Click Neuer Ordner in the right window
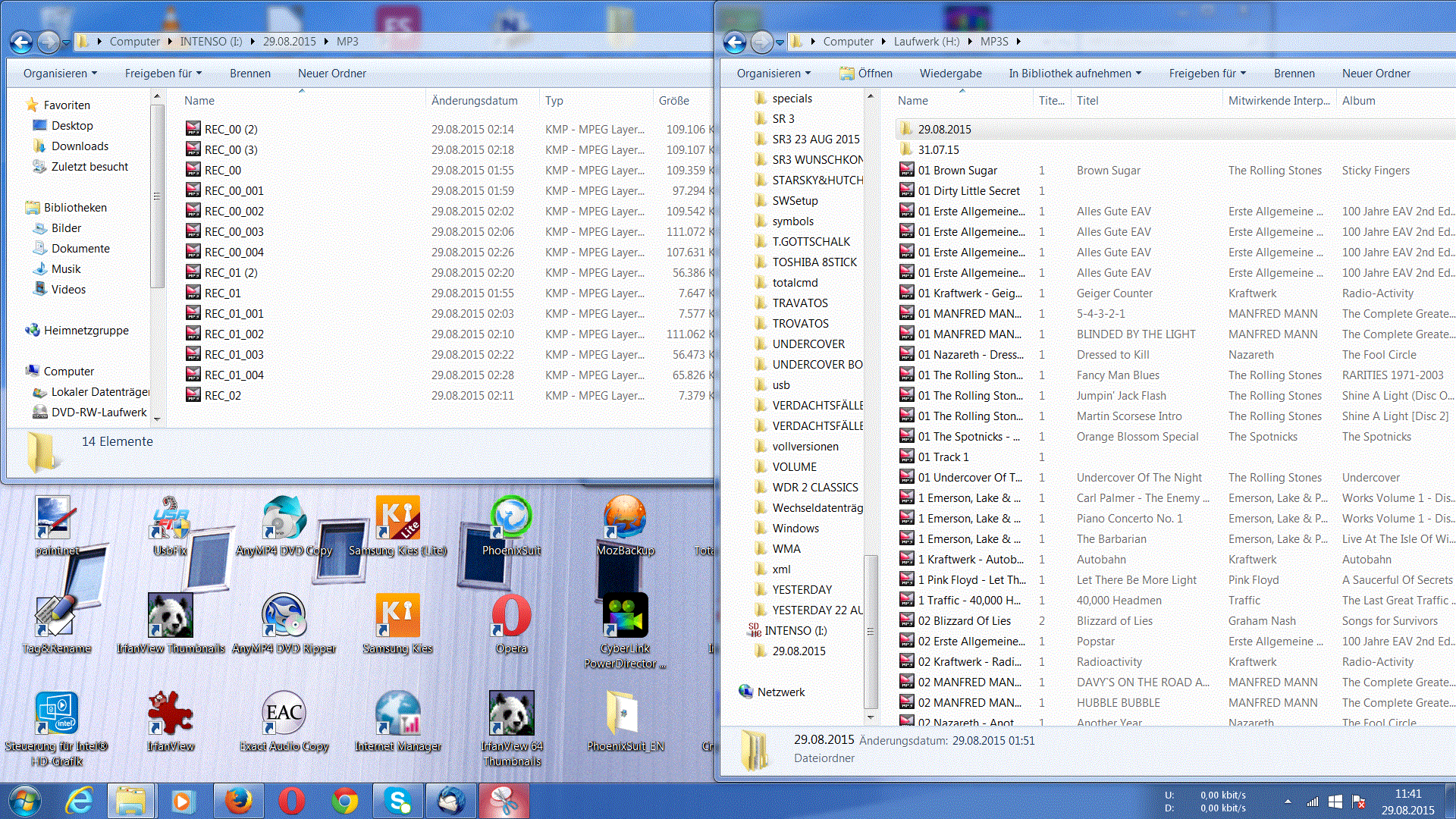 tap(1376, 74)
